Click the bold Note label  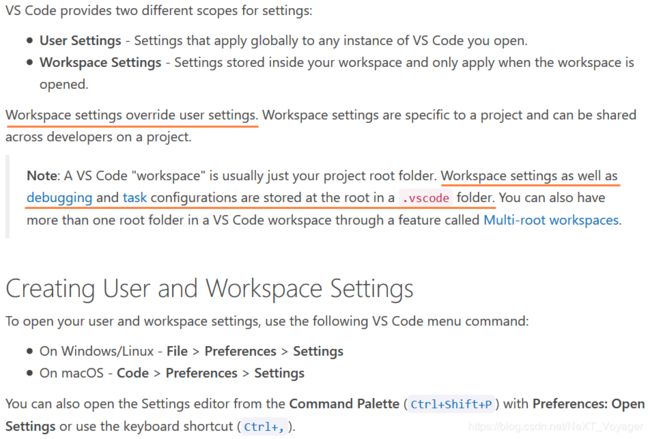click(43, 176)
